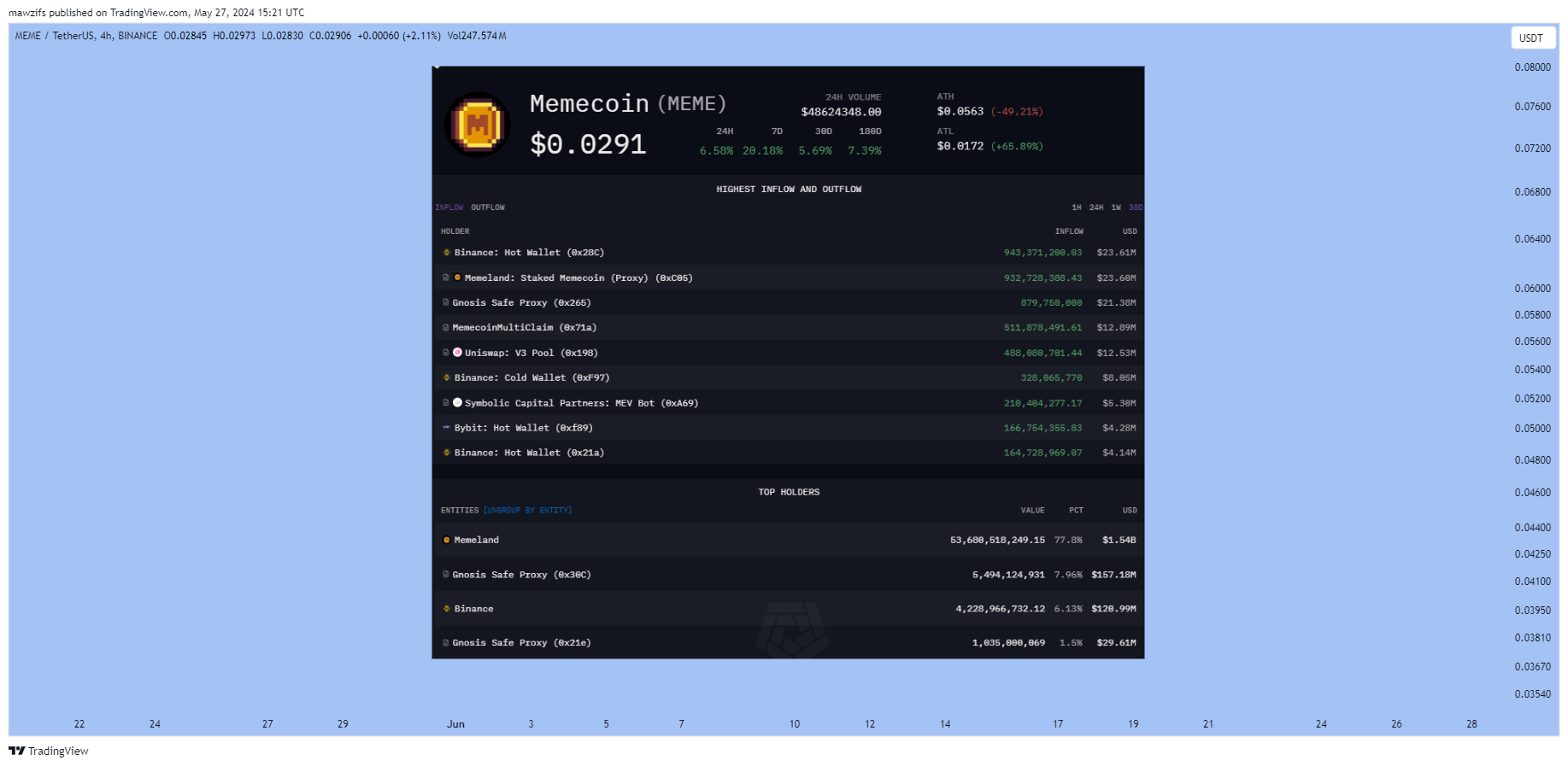Open MemecoinMultiClaim (0x71a) holder
Screen dimensions: 1568x766
tap(525, 327)
